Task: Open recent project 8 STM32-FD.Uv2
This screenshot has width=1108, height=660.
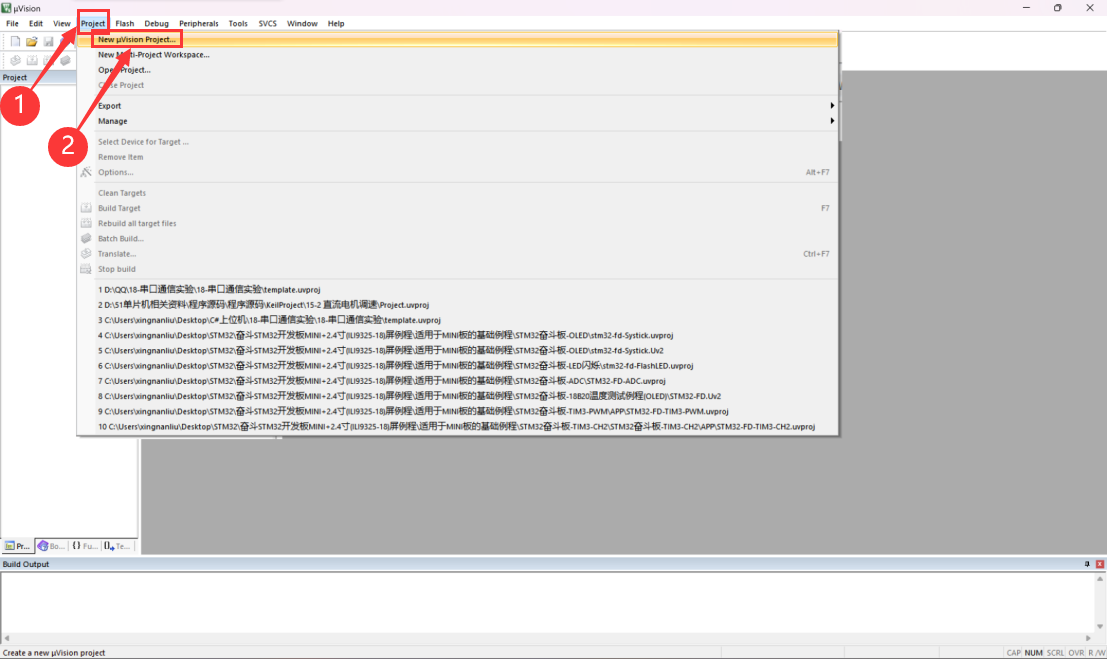Action: [x=457, y=396]
